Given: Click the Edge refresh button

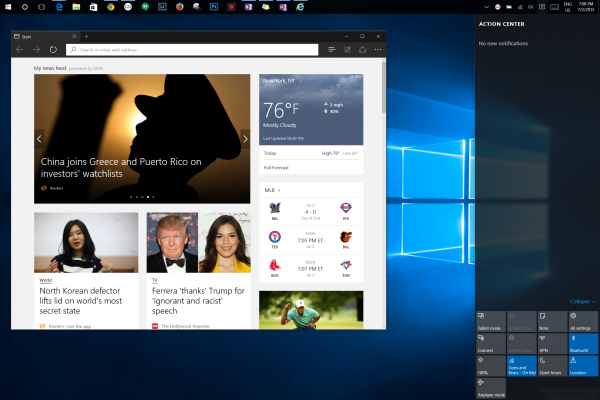Looking at the screenshot, I should click(51, 49).
